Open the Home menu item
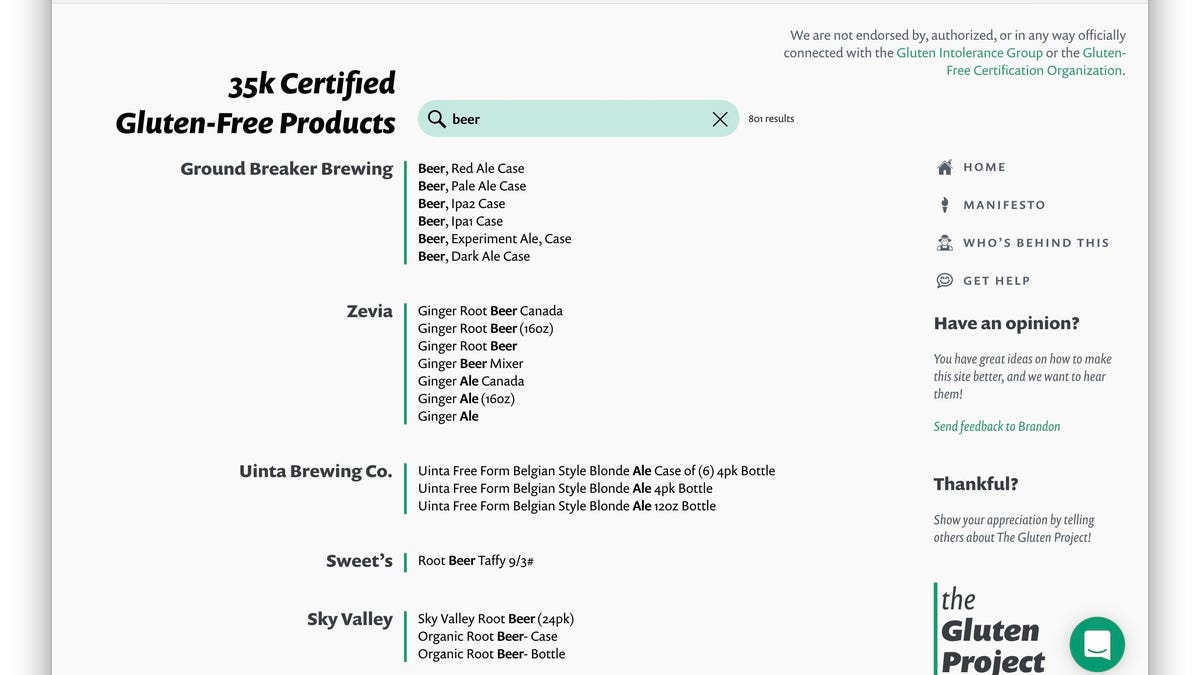The image size is (1200, 675). click(984, 168)
